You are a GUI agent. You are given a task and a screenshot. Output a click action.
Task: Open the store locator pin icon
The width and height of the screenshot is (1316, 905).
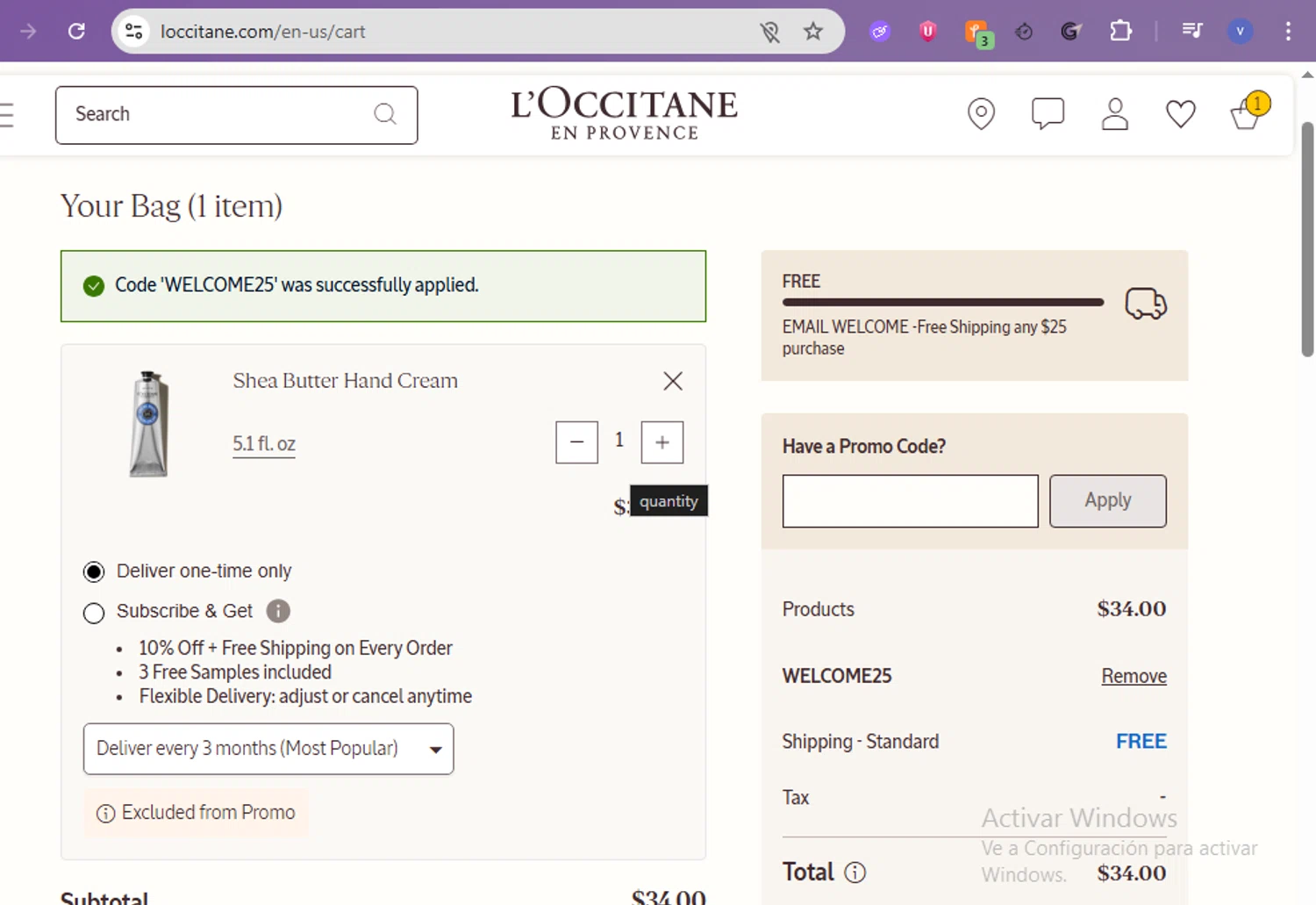(981, 114)
